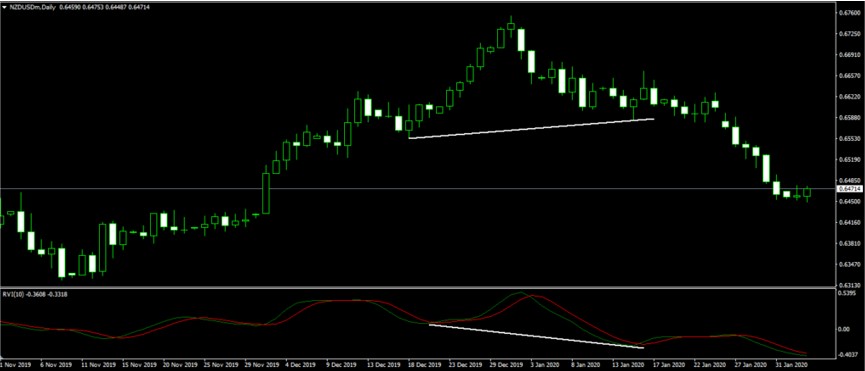Select the RVI(10) indicator label

[13, 294]
